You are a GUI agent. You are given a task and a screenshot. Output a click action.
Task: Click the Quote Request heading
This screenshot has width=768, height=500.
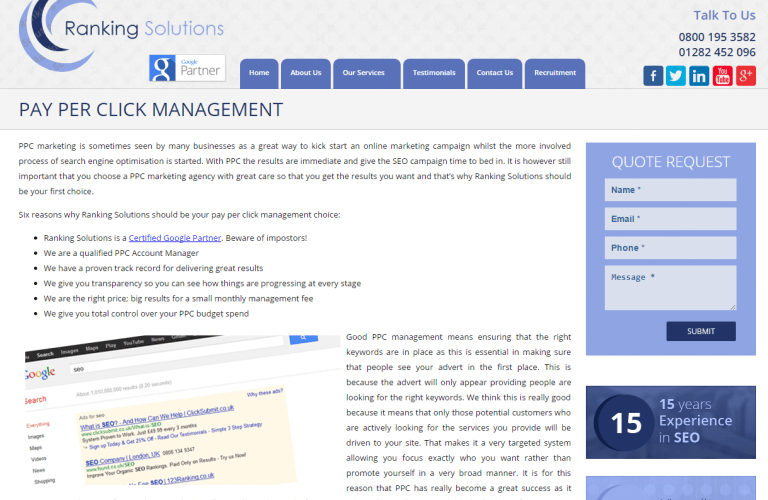(x=671, y=162)
